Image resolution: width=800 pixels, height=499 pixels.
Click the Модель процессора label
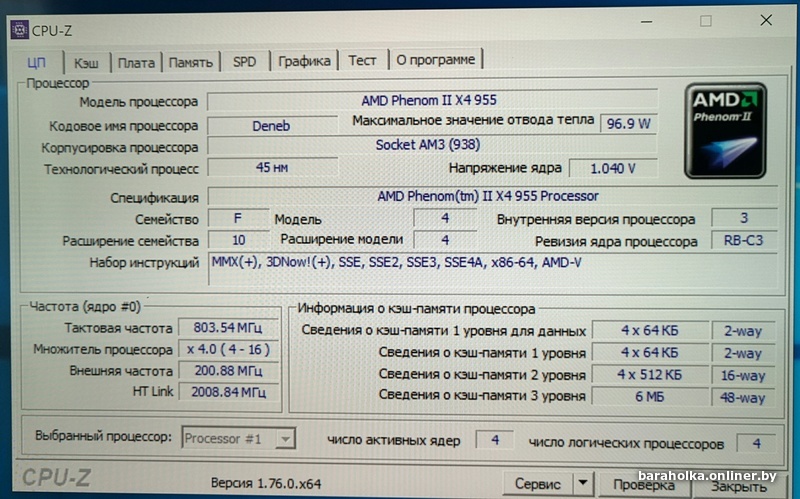coord(138,102)
